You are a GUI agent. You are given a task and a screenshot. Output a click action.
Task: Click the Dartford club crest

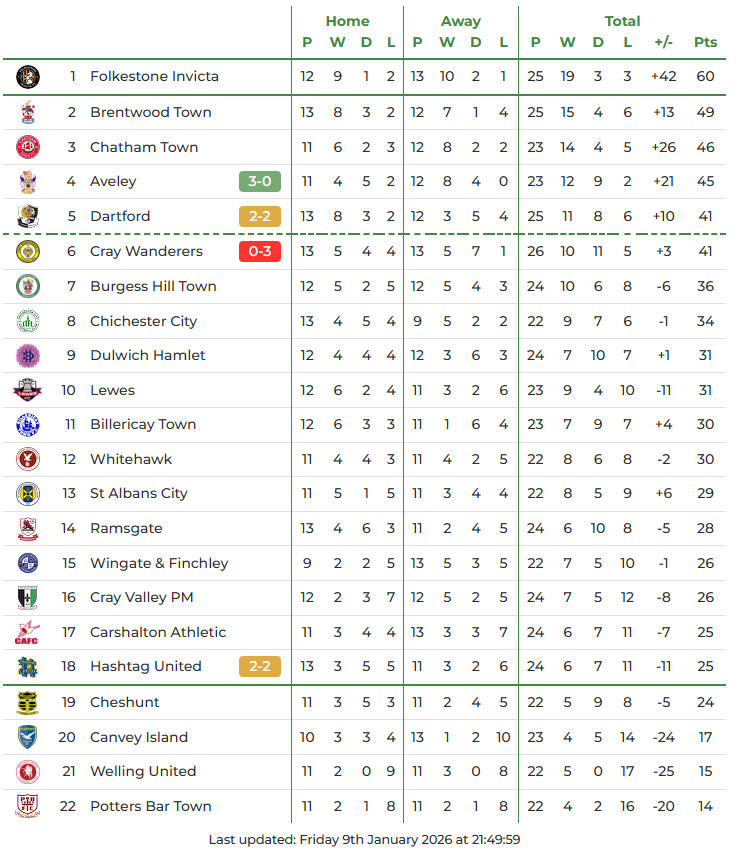28,216
